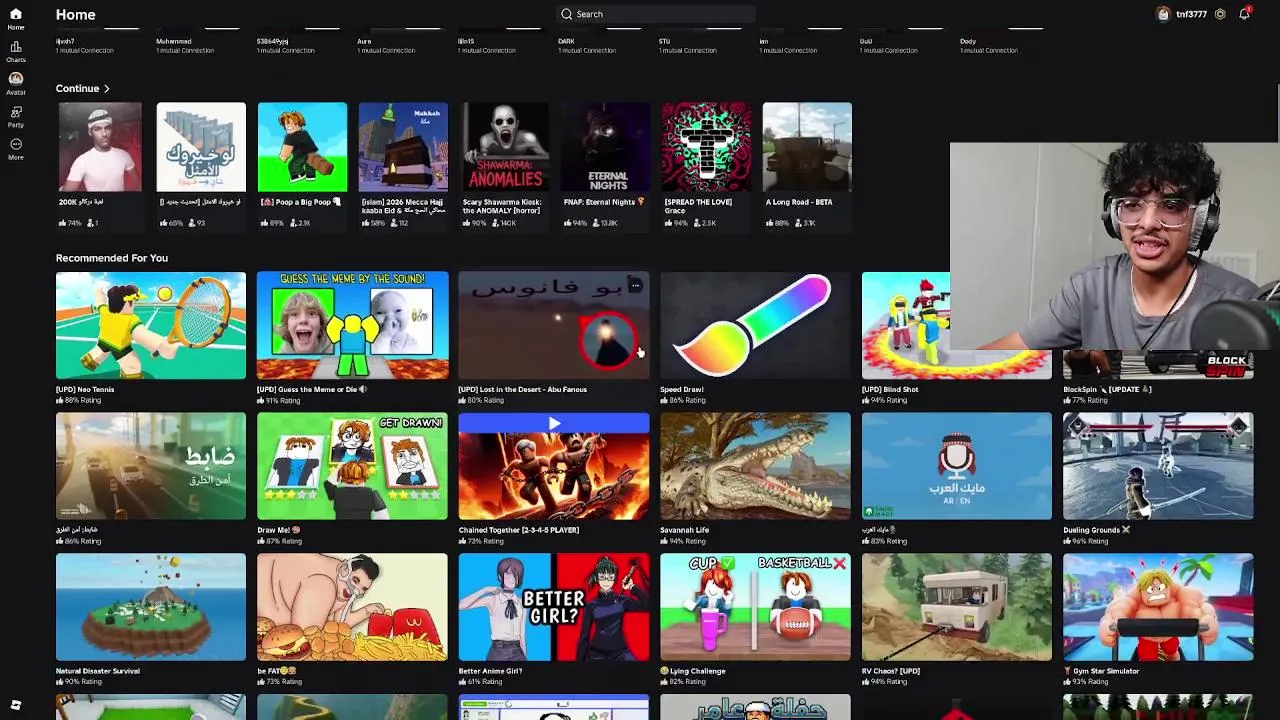Open the Arabic highway officer game thumbnail
1280x720 pixels.
click(x=151, y=467)
